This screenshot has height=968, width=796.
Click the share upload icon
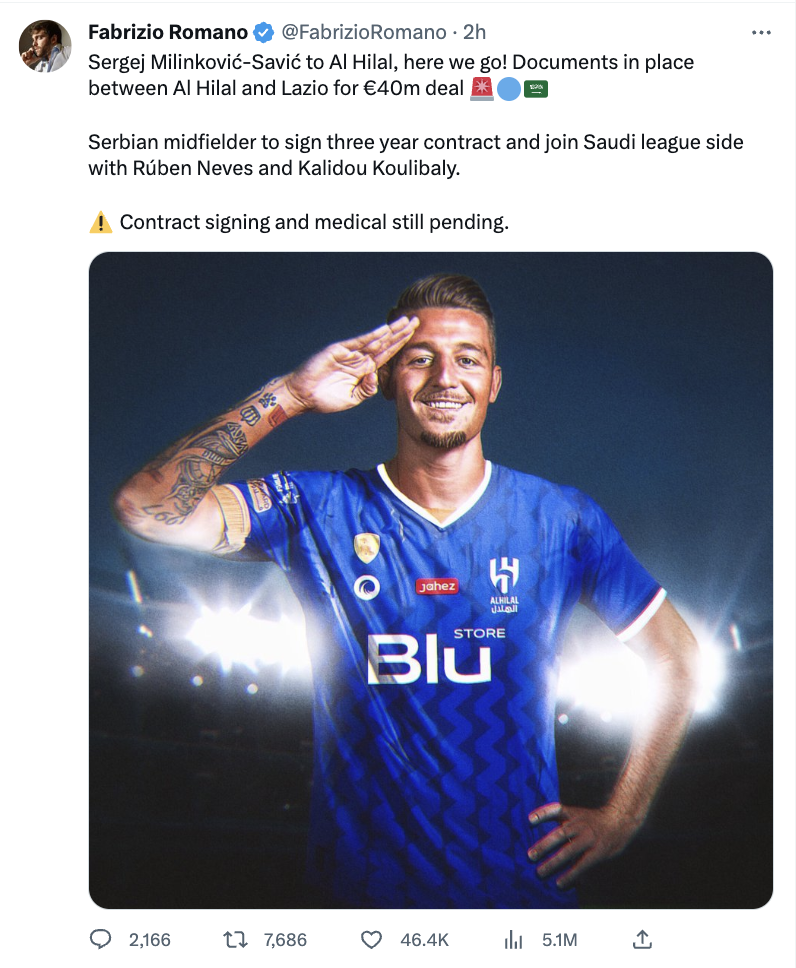642,939
